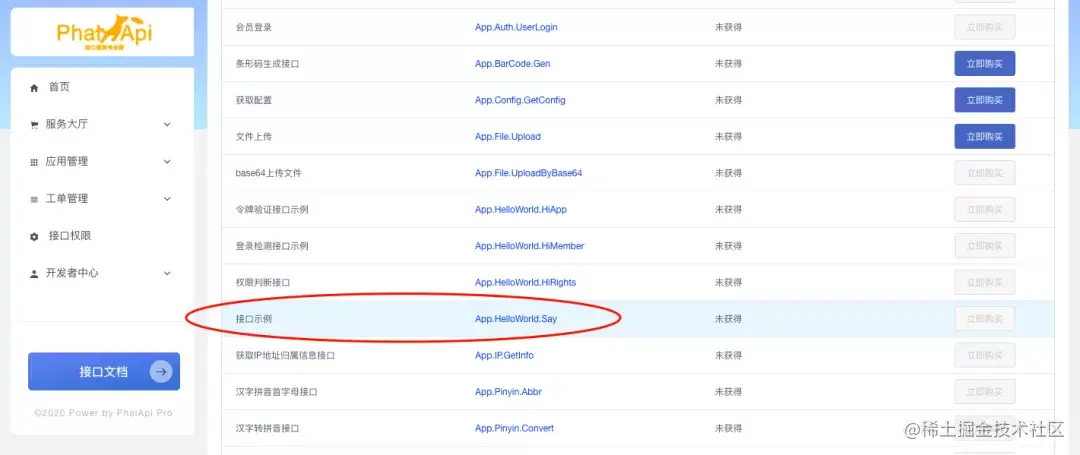Screen dimensions: 1080x455
Task: Expand the 服务大厅 menu chevron
Action: [167, 125]
